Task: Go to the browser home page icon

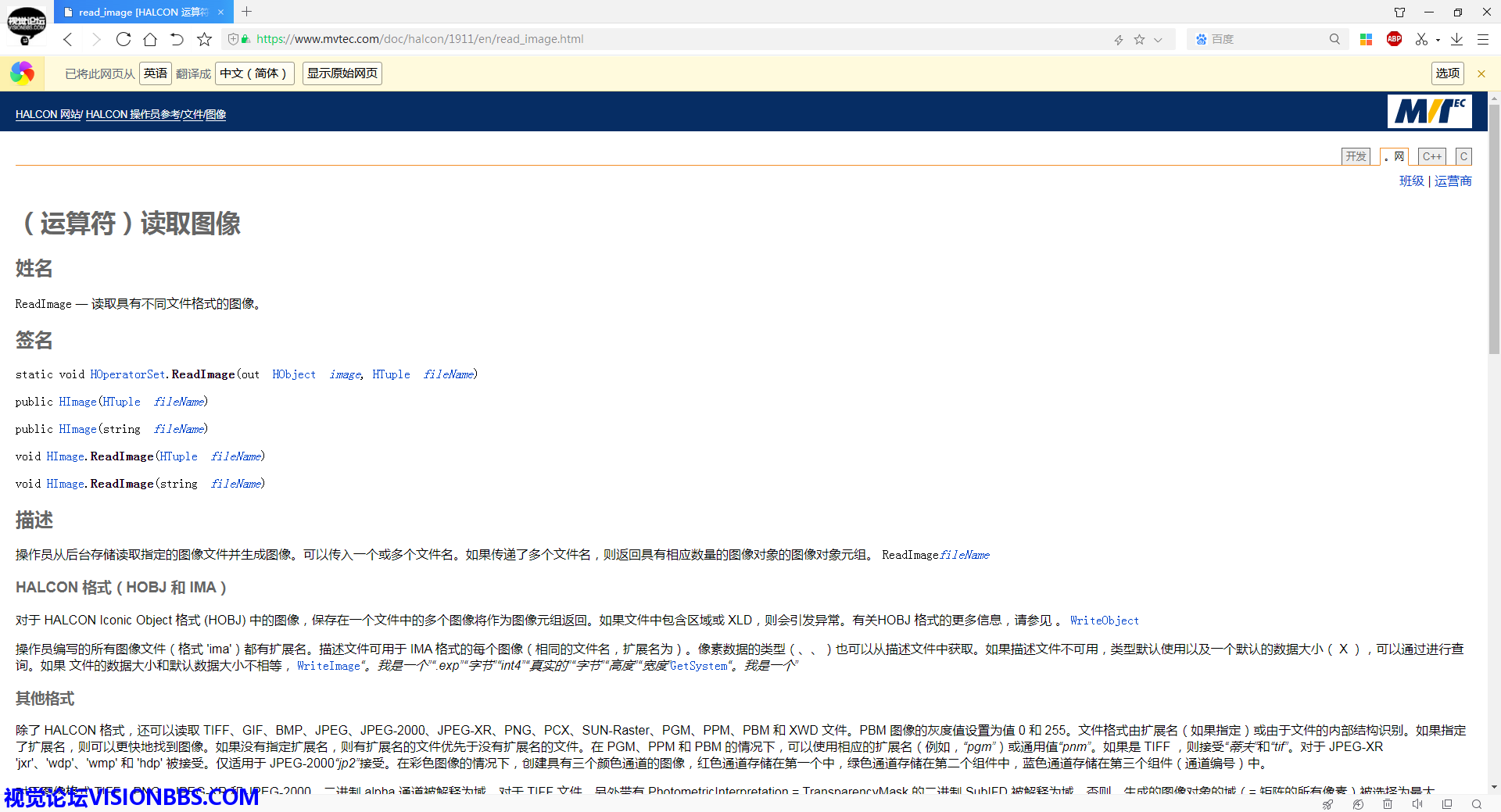Action: click(x=150, y=39)
